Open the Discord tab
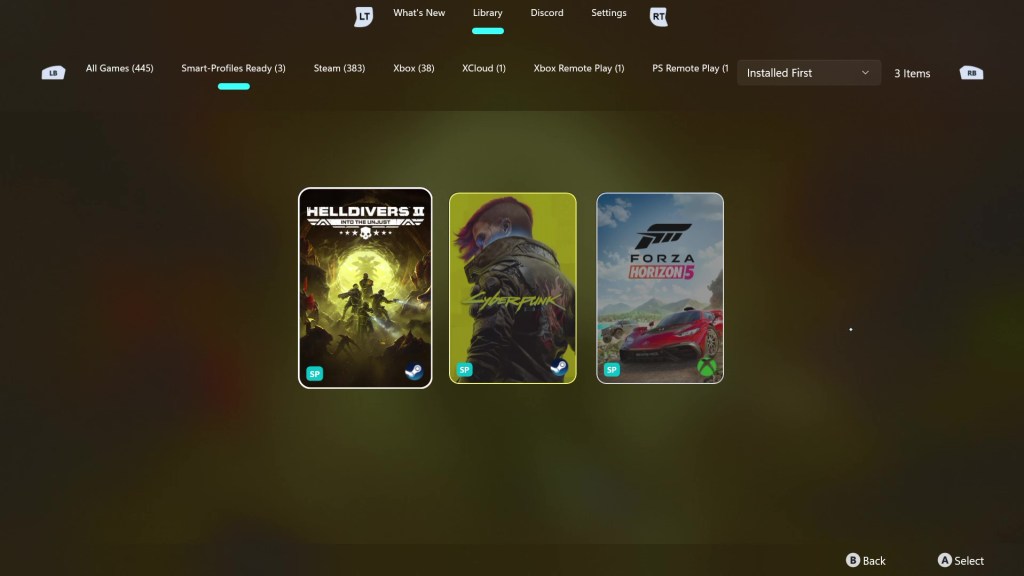Viewport: 1024px width, 576px height. [546, 13]
